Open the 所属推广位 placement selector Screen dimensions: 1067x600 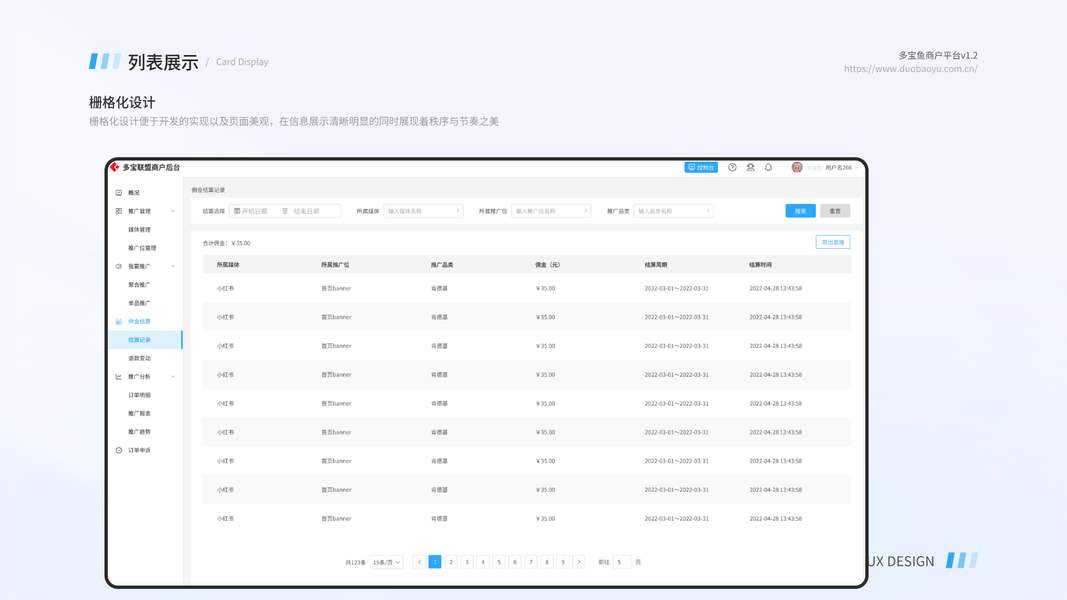[x=551, y=211]
